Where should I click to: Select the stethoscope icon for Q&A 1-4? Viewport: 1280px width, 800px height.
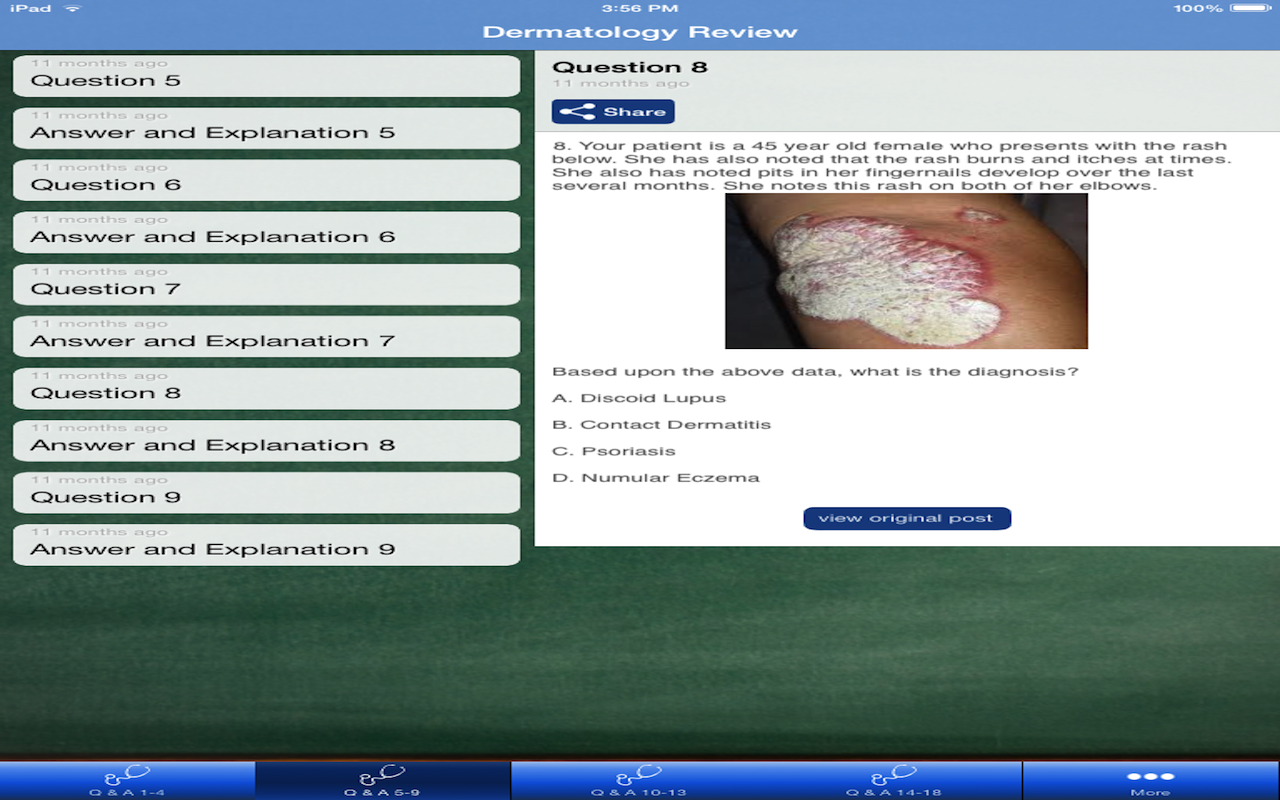[127, 774]
